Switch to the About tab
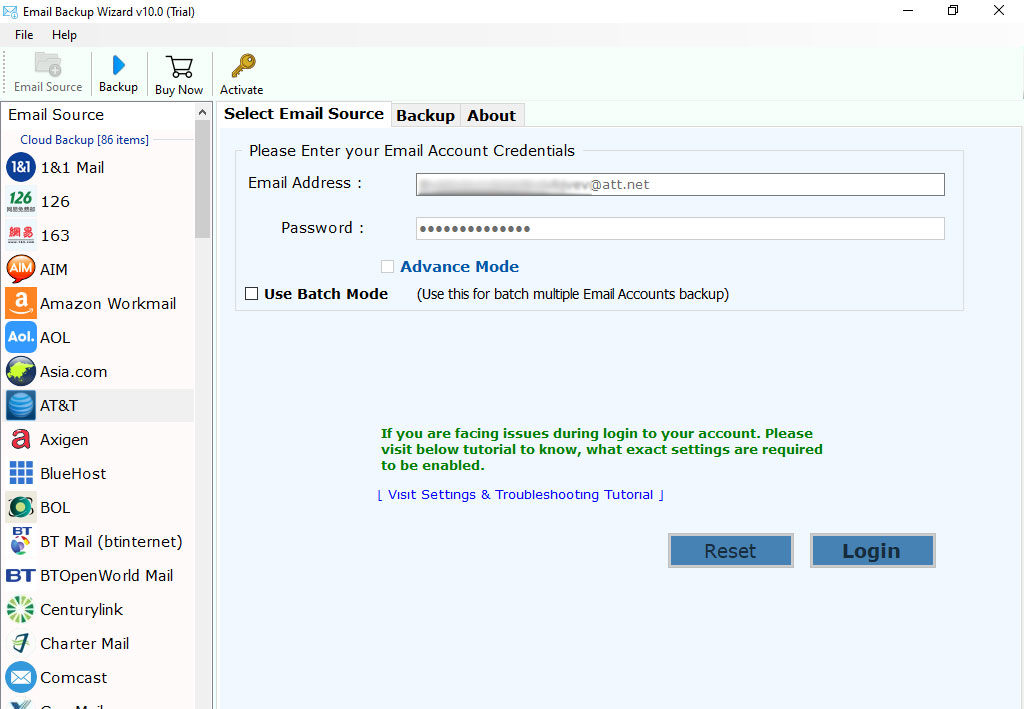 point(492,114)
